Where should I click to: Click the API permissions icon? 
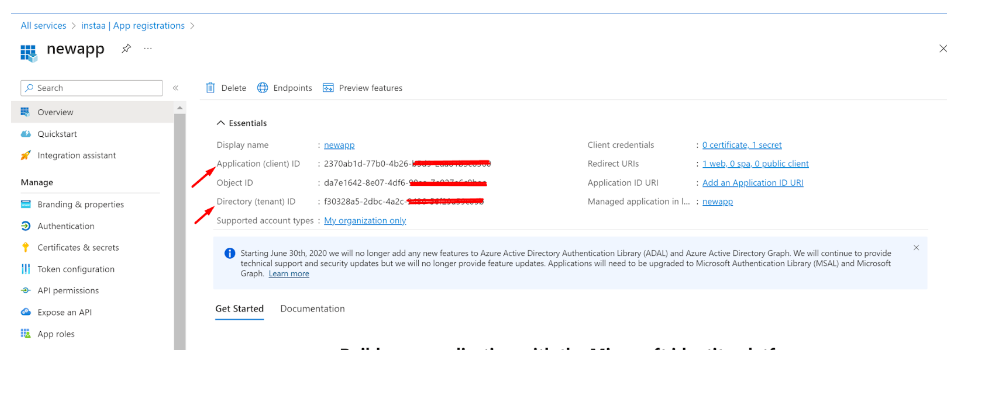point(26,291)
